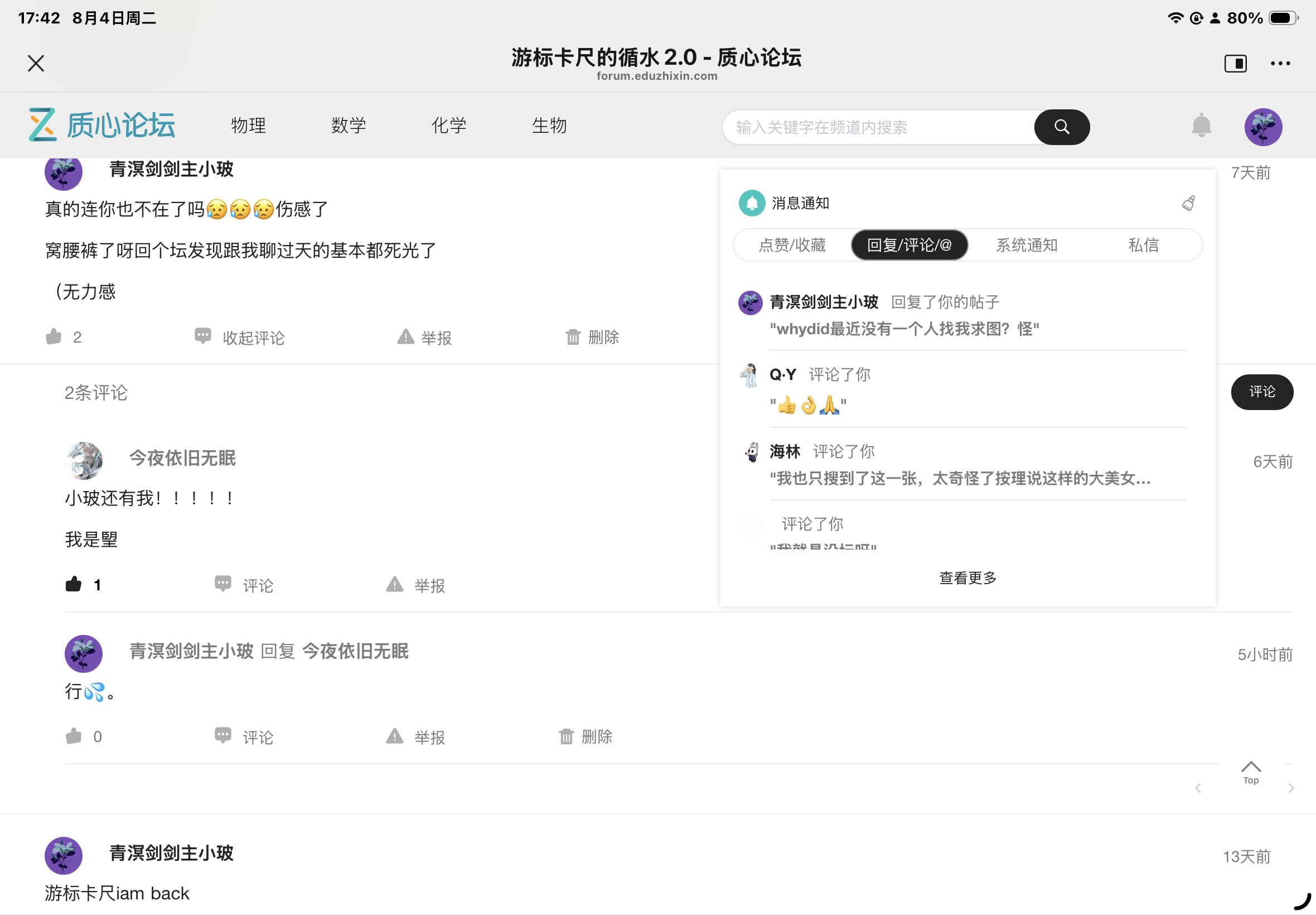Open the user profile avatar in navbar
The image size is (1316, 915).
coord(1262,127)
